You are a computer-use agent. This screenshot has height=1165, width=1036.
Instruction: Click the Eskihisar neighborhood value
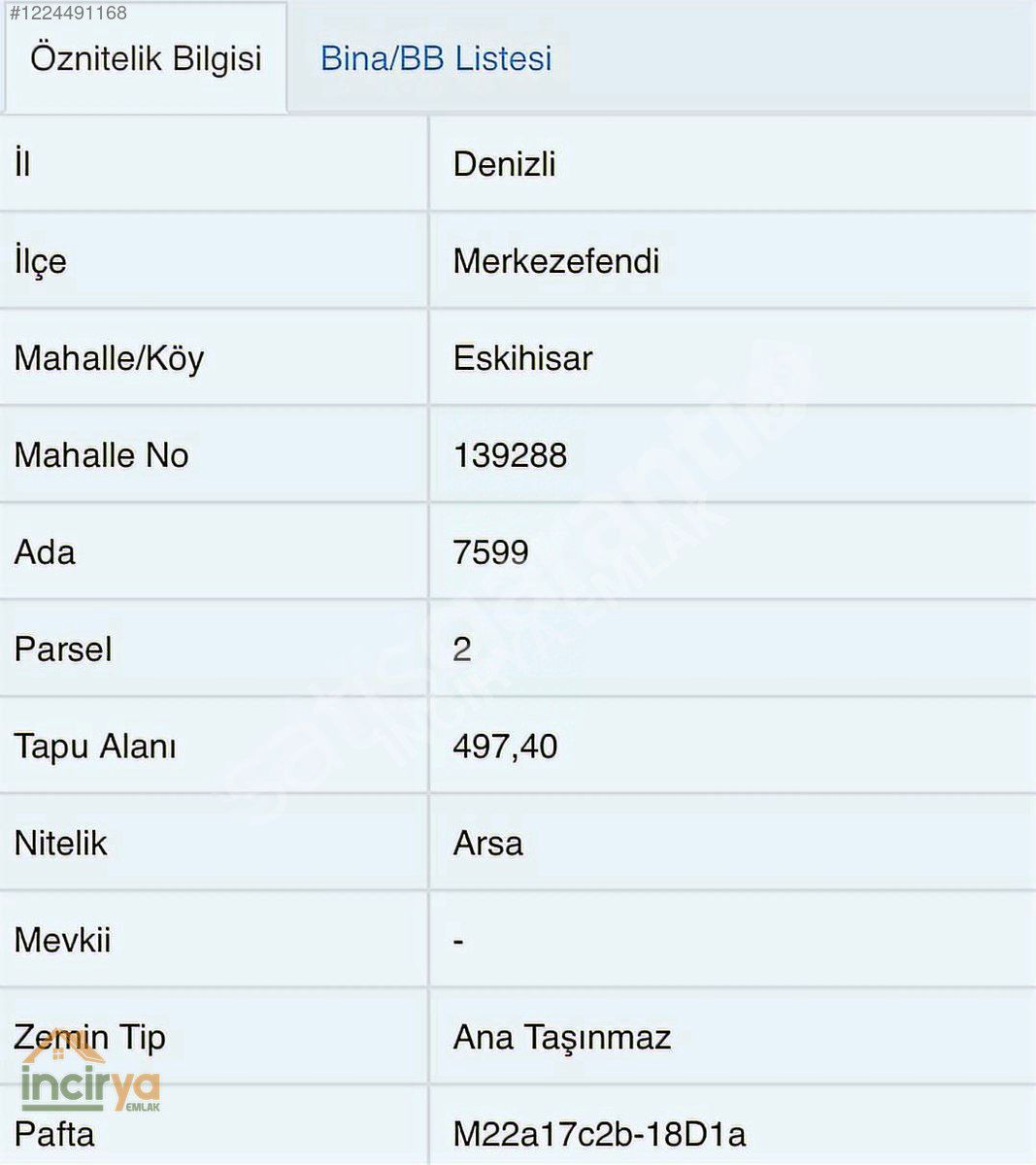pyautogui.click(x=522, y=358)
